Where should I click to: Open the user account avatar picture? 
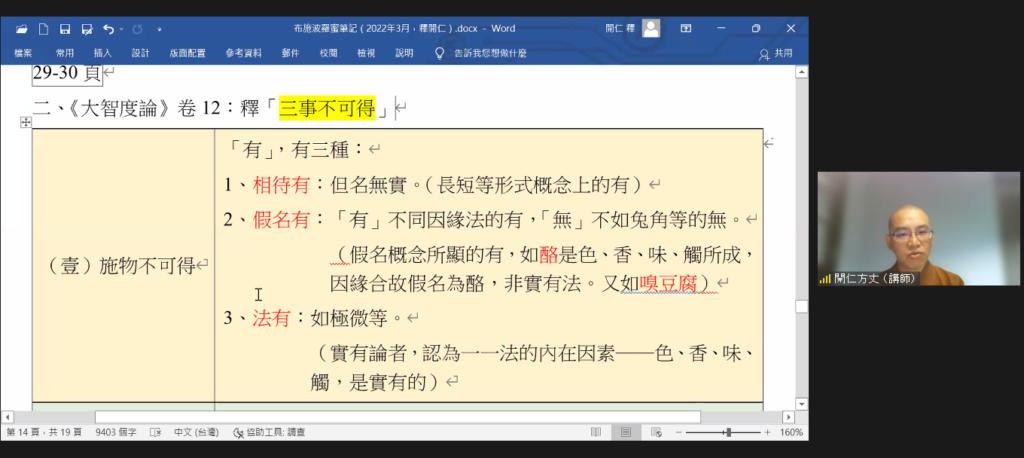(x=651, y=29)
